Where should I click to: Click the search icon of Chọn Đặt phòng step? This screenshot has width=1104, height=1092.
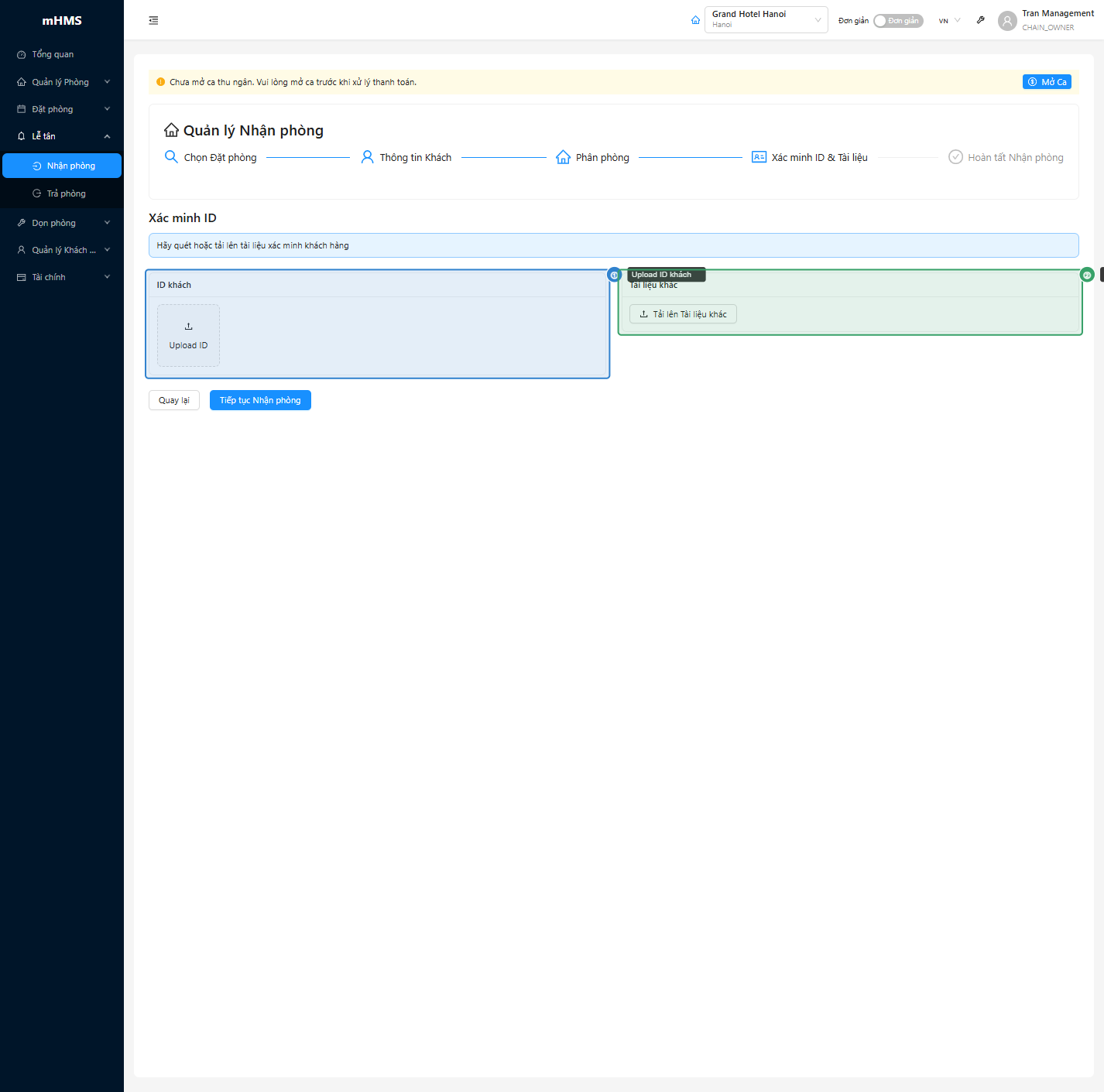(x=171, y=157)
